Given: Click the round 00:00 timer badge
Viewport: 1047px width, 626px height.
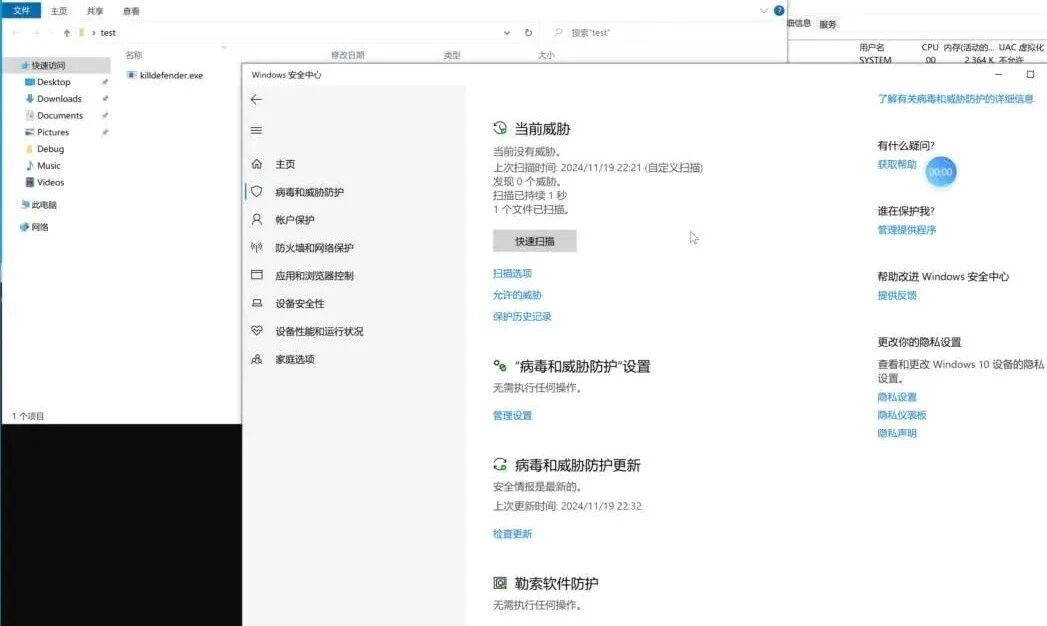Looking at the screenshot, I should coord(941,172).
